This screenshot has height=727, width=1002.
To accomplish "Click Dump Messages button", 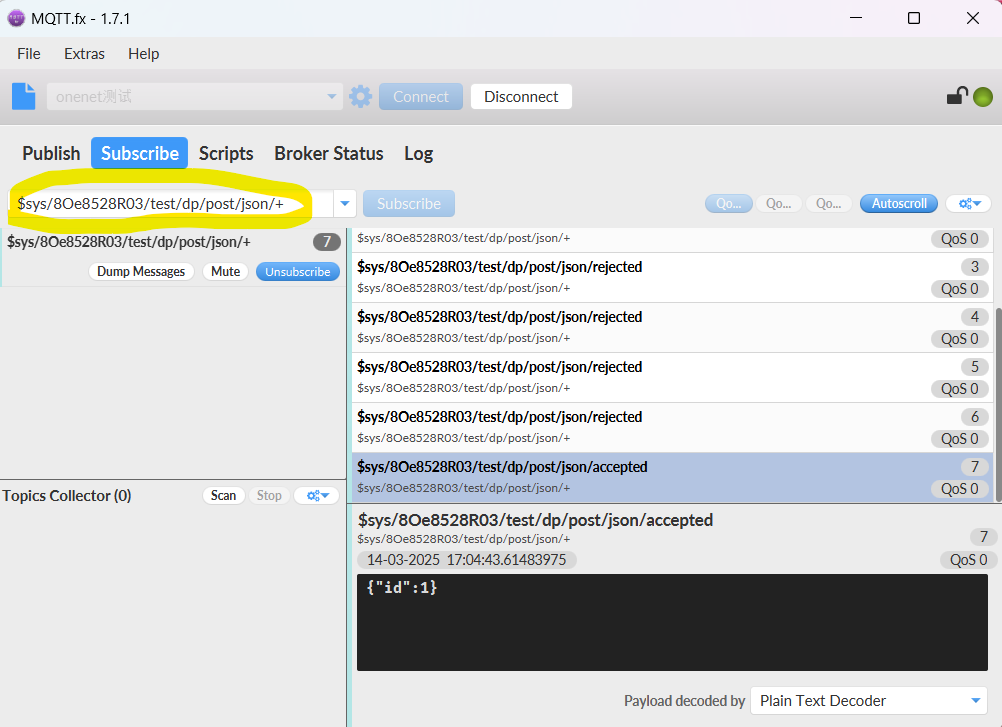I will (141, 272).
